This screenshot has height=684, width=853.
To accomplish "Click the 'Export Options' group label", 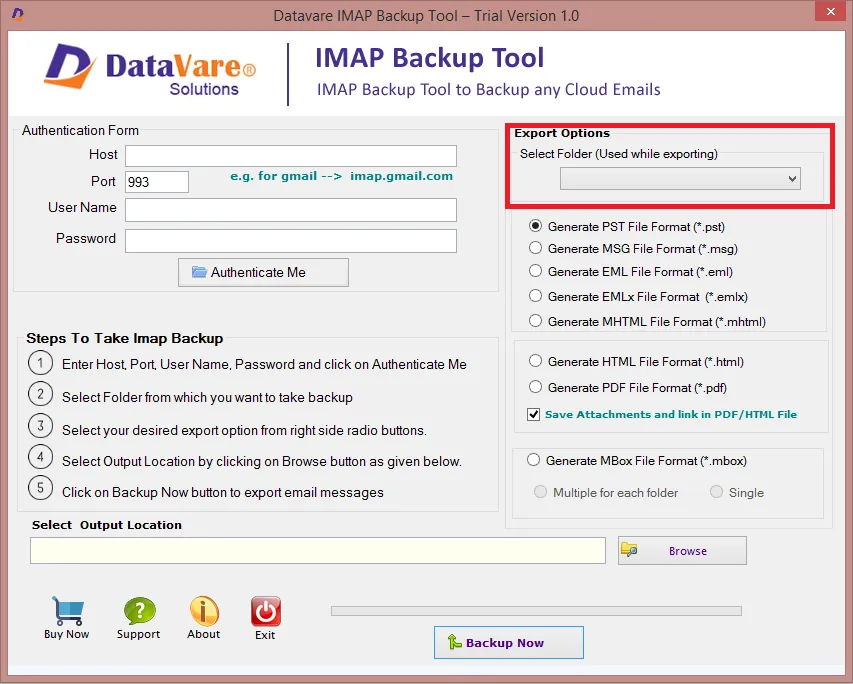I will tap(562, 133).
